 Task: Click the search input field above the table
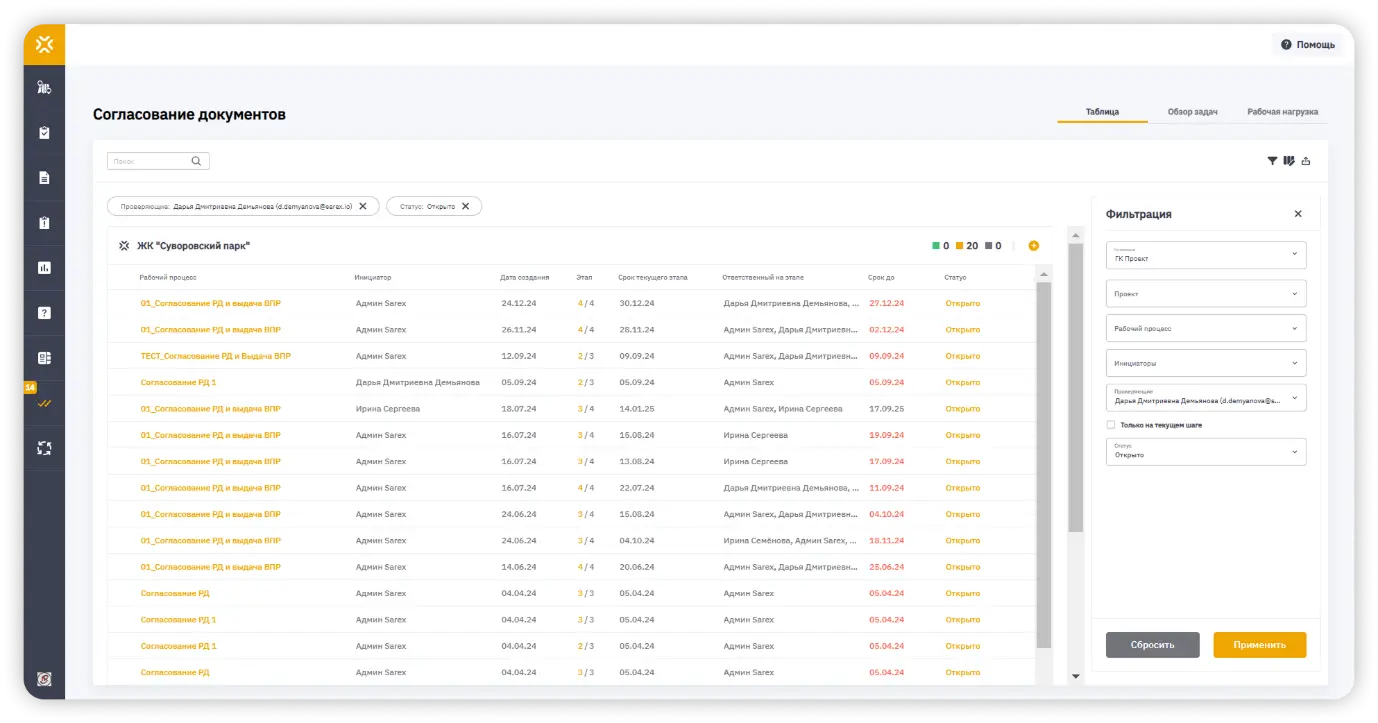150,161
